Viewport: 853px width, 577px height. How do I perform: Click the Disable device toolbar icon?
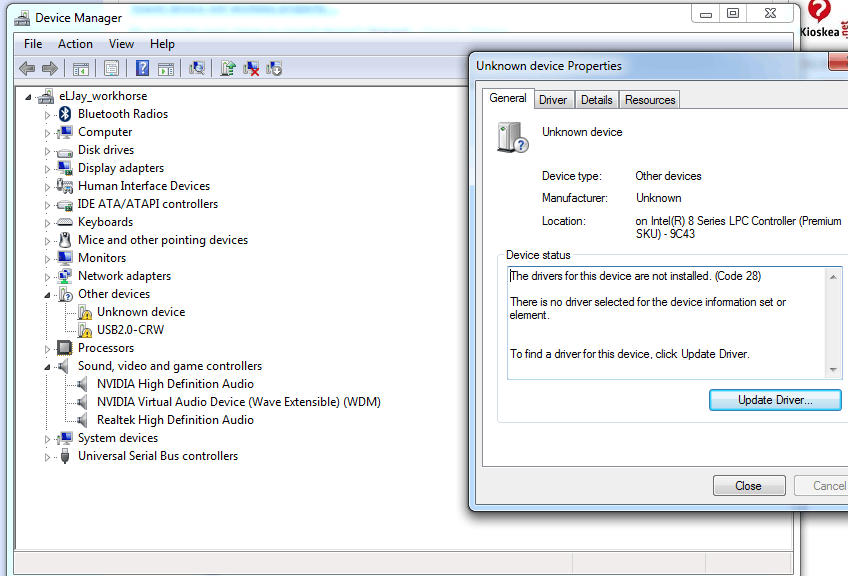click(x=274, y=69)
